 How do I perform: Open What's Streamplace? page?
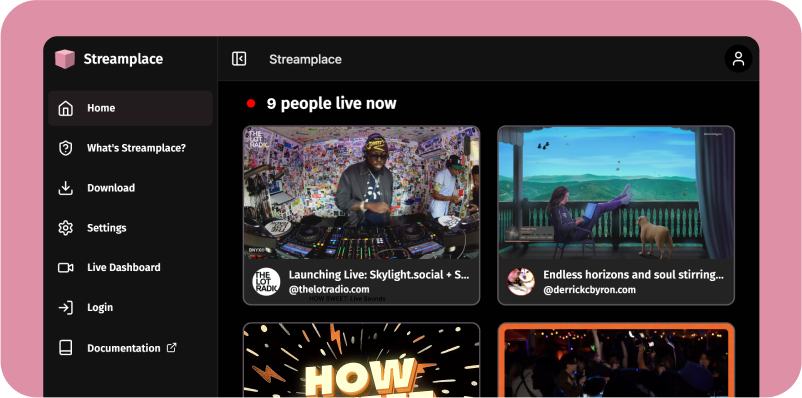(x=130, y=148)
